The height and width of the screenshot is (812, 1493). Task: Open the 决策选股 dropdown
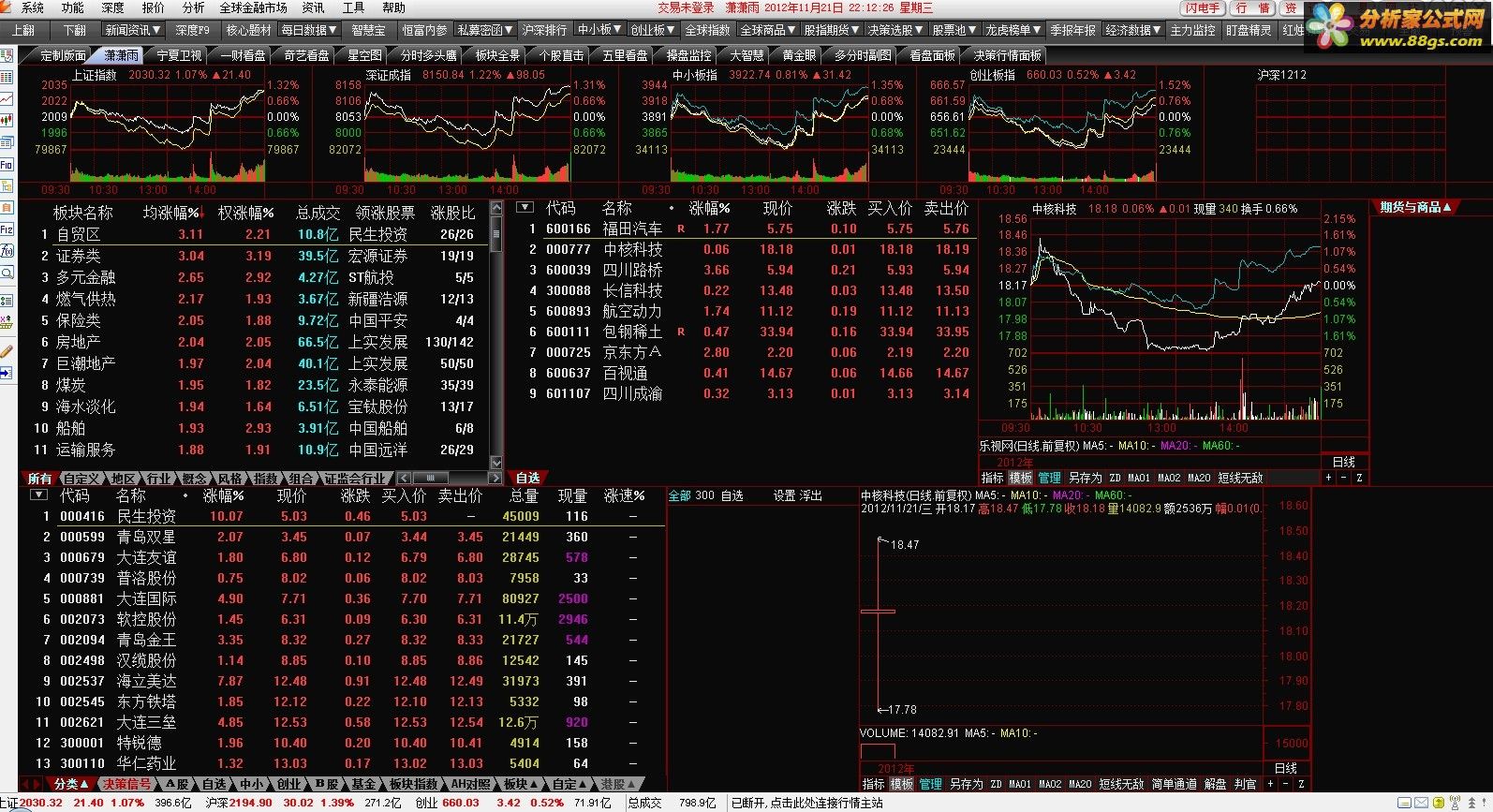click(x=895, y=30)
